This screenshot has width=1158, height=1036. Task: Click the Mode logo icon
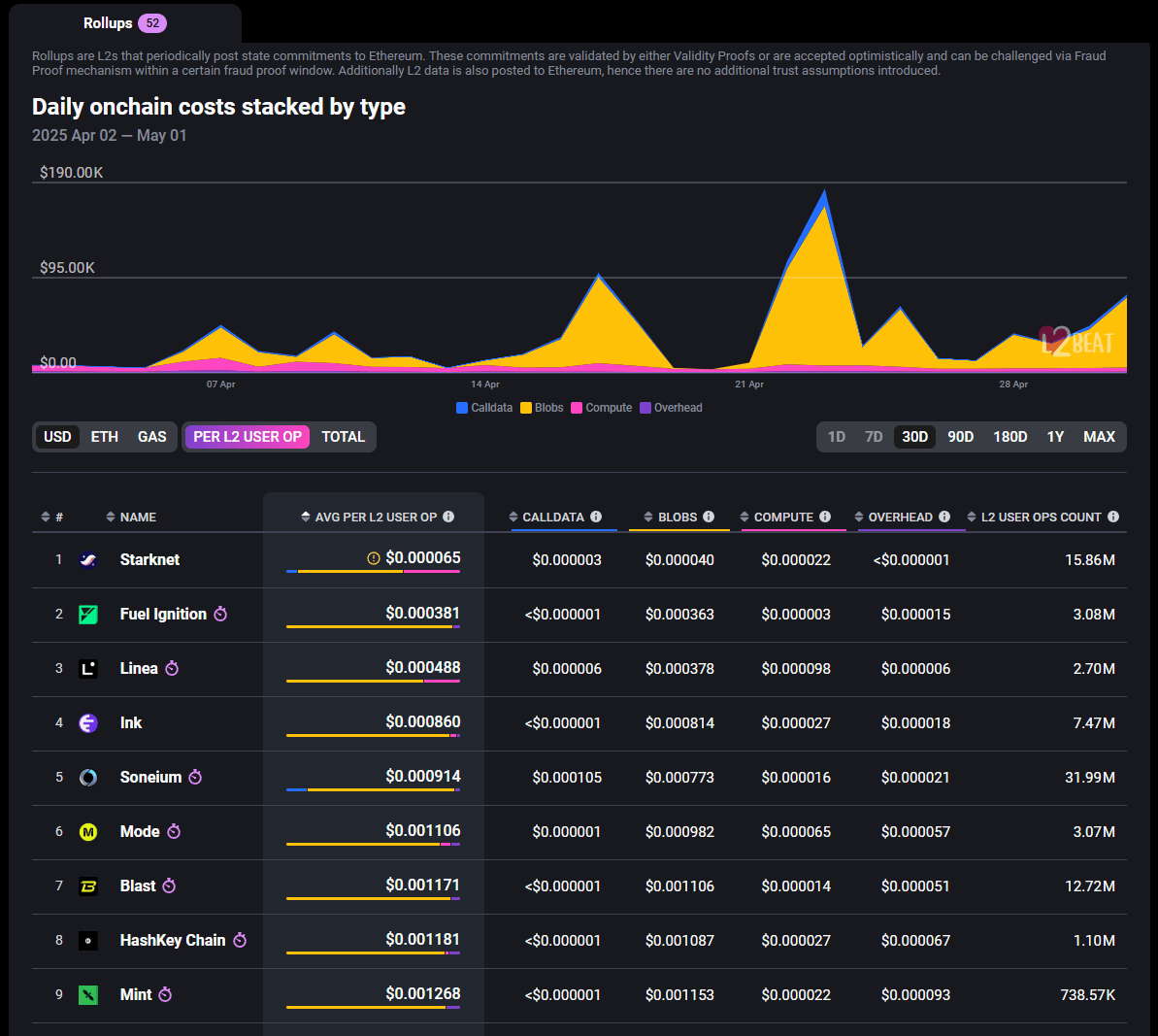click(x=88, y=832)
